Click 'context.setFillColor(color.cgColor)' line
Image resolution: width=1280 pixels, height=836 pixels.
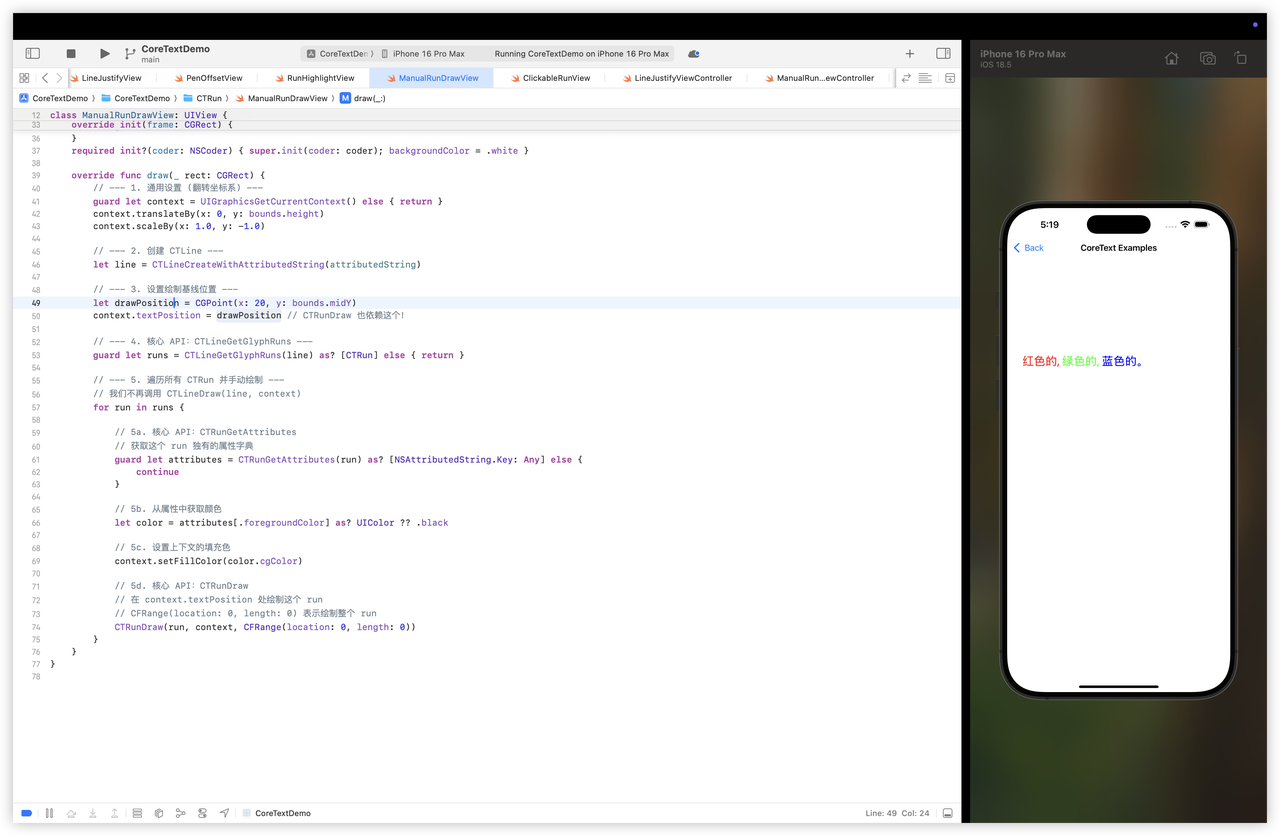tap(208, 561)
